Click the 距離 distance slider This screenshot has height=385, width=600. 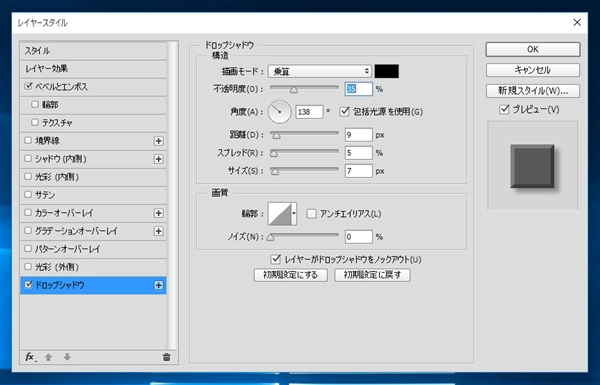304,134
